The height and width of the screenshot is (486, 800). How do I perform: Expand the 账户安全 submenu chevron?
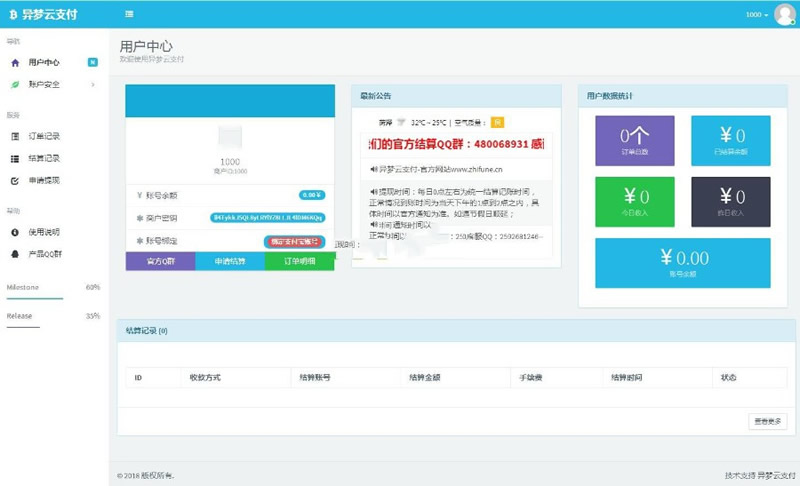tap(93, 85)
